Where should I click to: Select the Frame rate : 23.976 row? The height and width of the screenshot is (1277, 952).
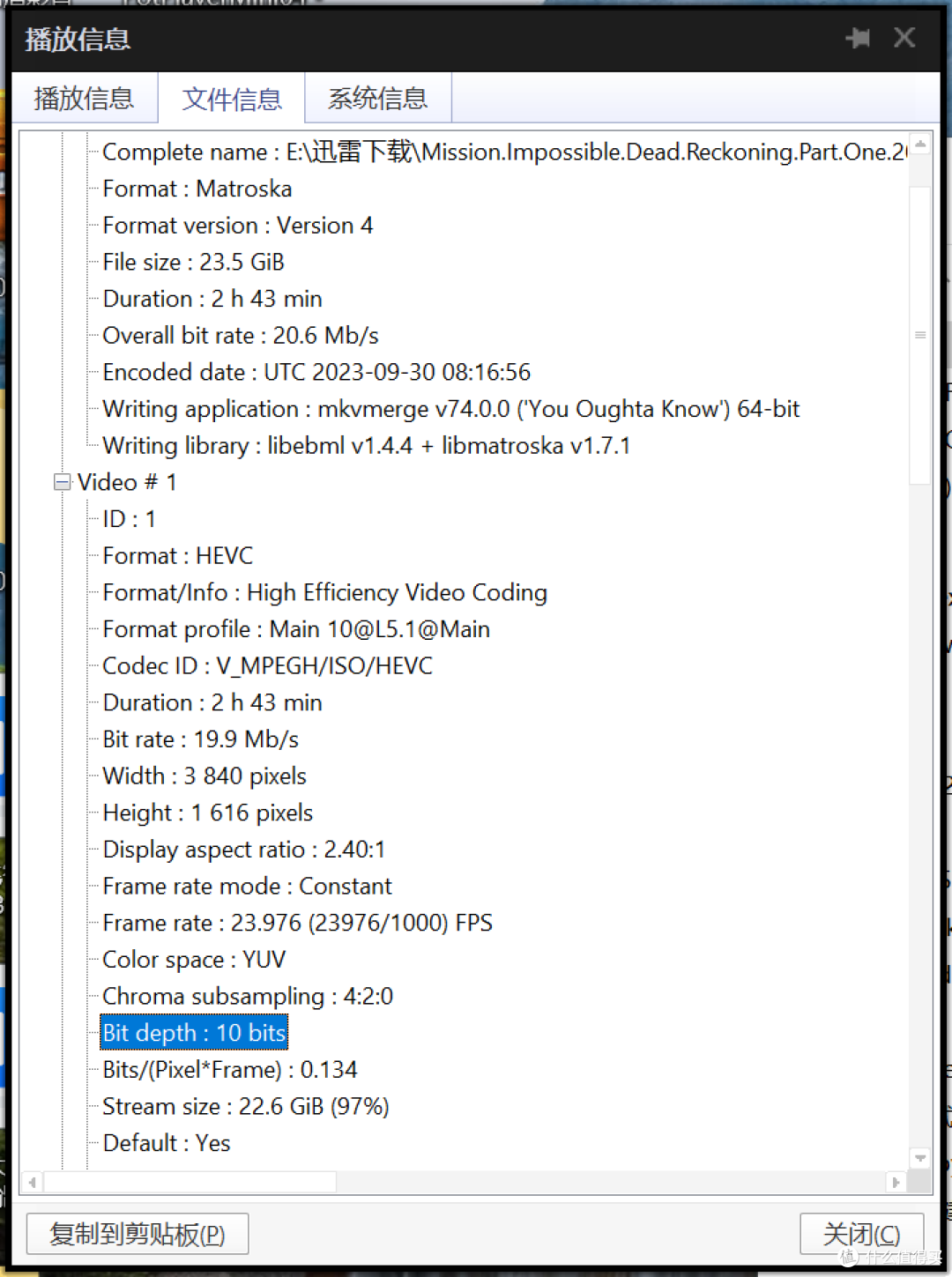coord(297,923)
